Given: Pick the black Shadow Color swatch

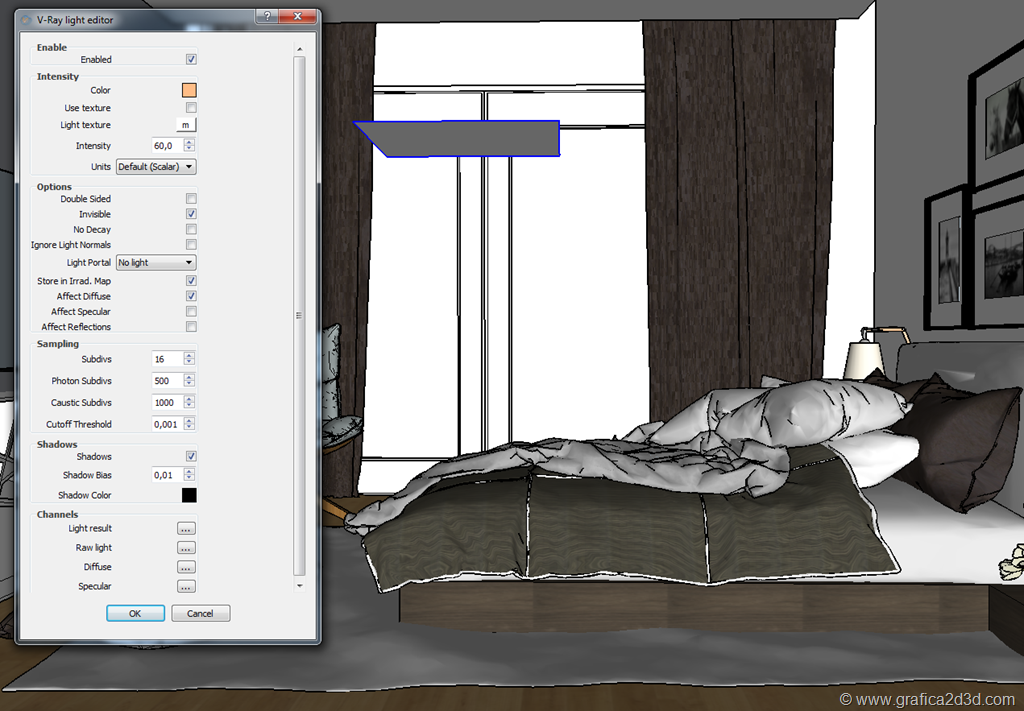Looking at the screenshot, I should click(189, 495).
